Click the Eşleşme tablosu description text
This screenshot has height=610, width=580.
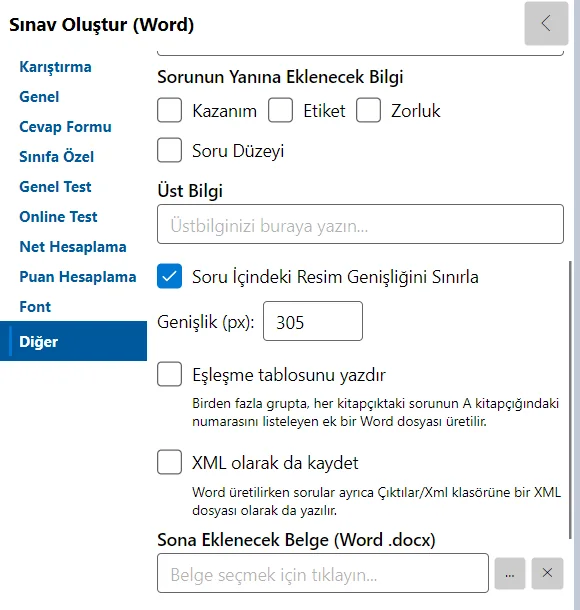tap(375, 412)
